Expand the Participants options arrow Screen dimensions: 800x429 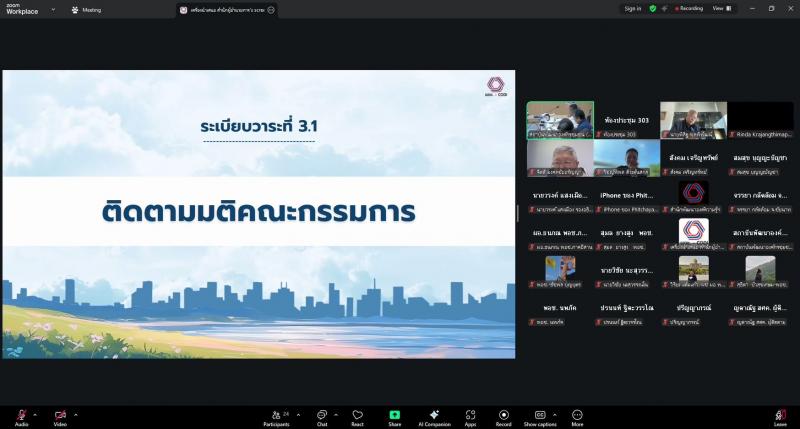pos(298,415)
